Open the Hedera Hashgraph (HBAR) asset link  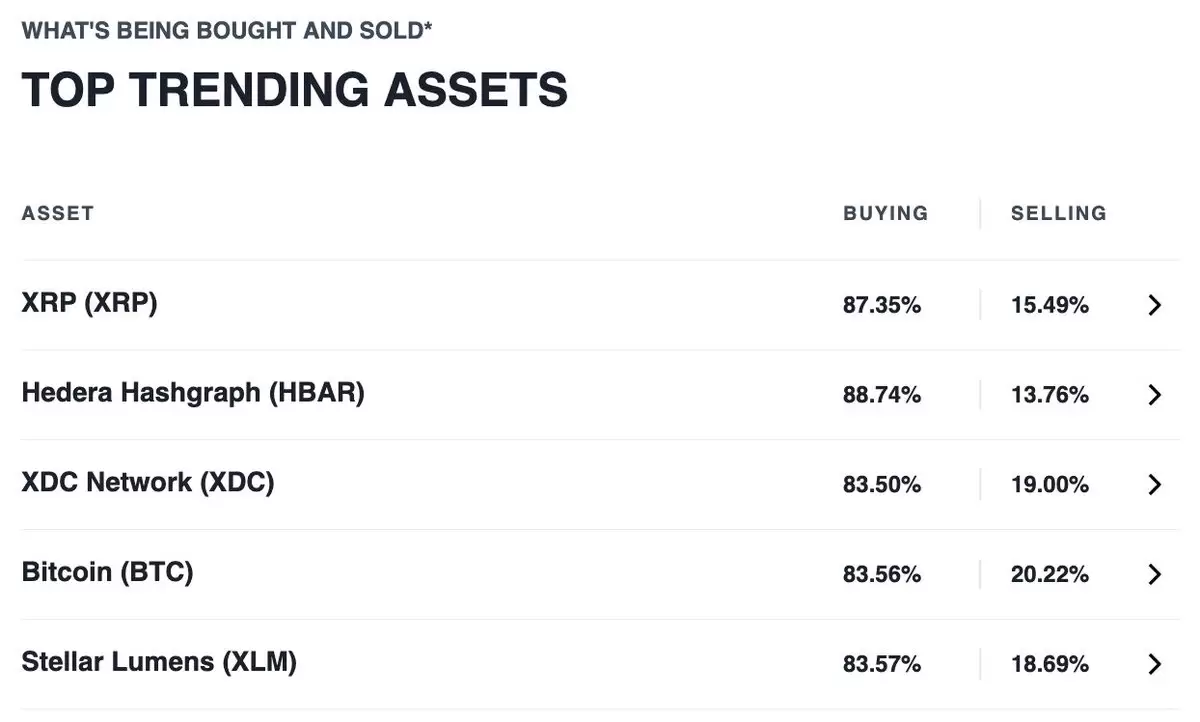193,393
